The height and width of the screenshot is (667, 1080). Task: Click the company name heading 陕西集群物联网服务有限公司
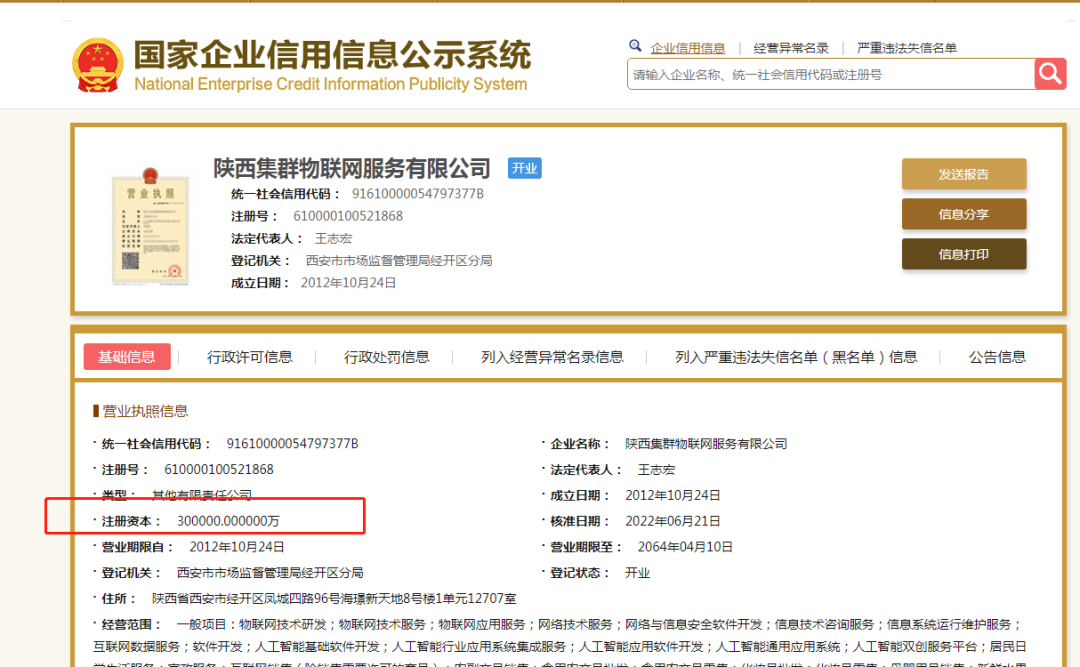pyautogui.click(x=351, y=168)
